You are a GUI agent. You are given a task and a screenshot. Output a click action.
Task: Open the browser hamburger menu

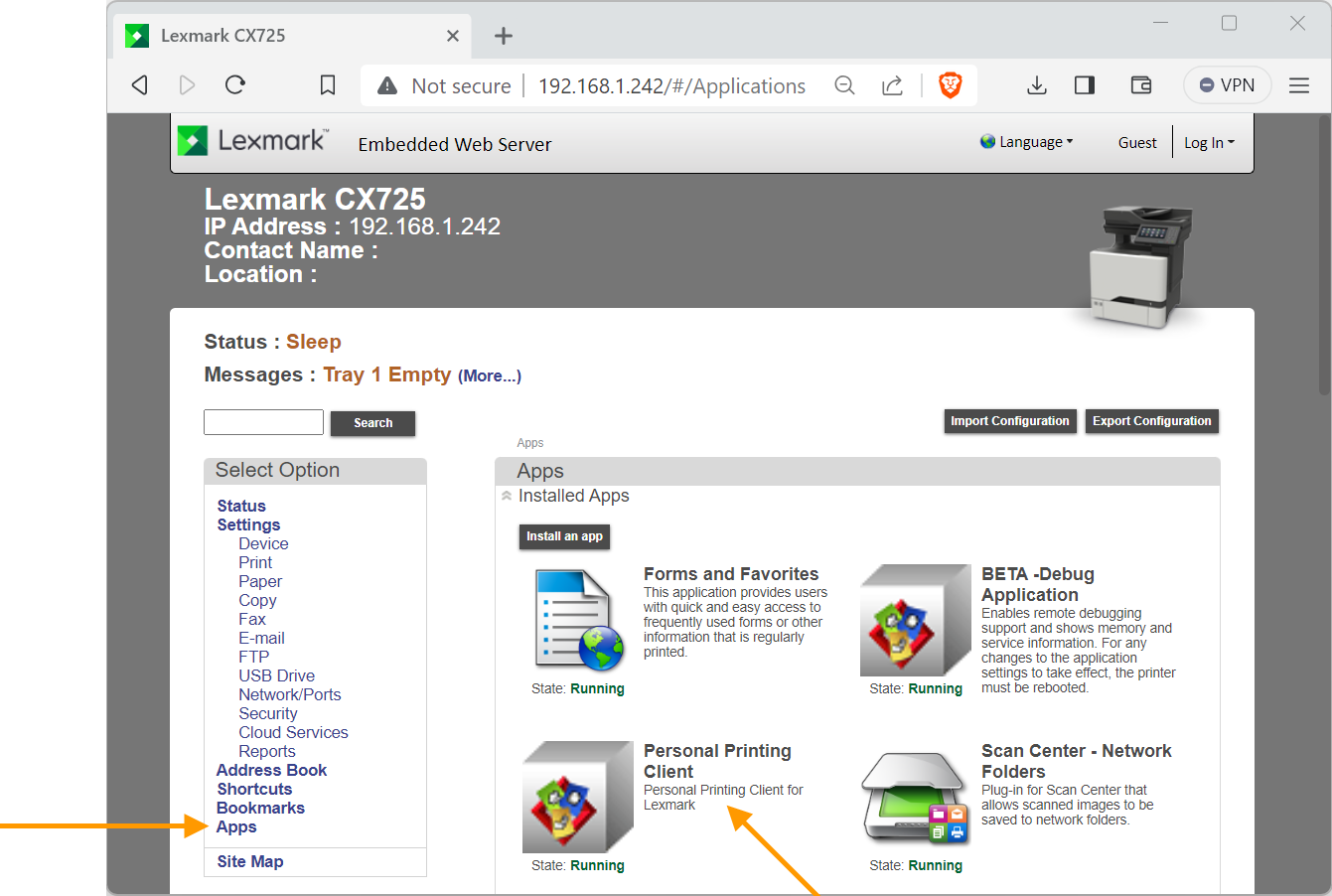1299,85
